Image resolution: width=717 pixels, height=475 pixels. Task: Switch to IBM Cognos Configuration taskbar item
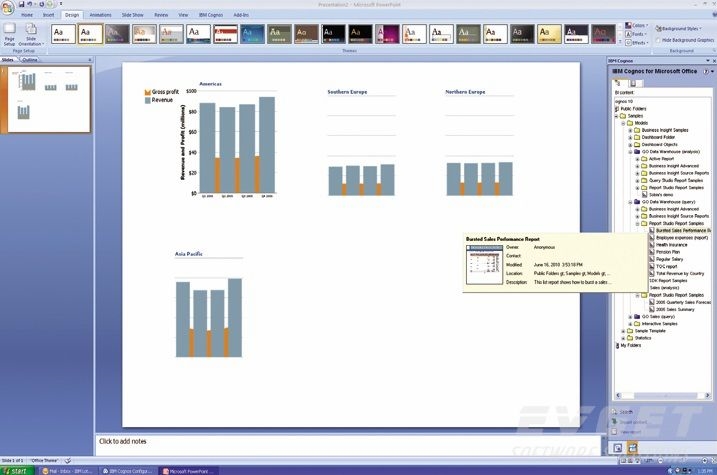(127, 471)
